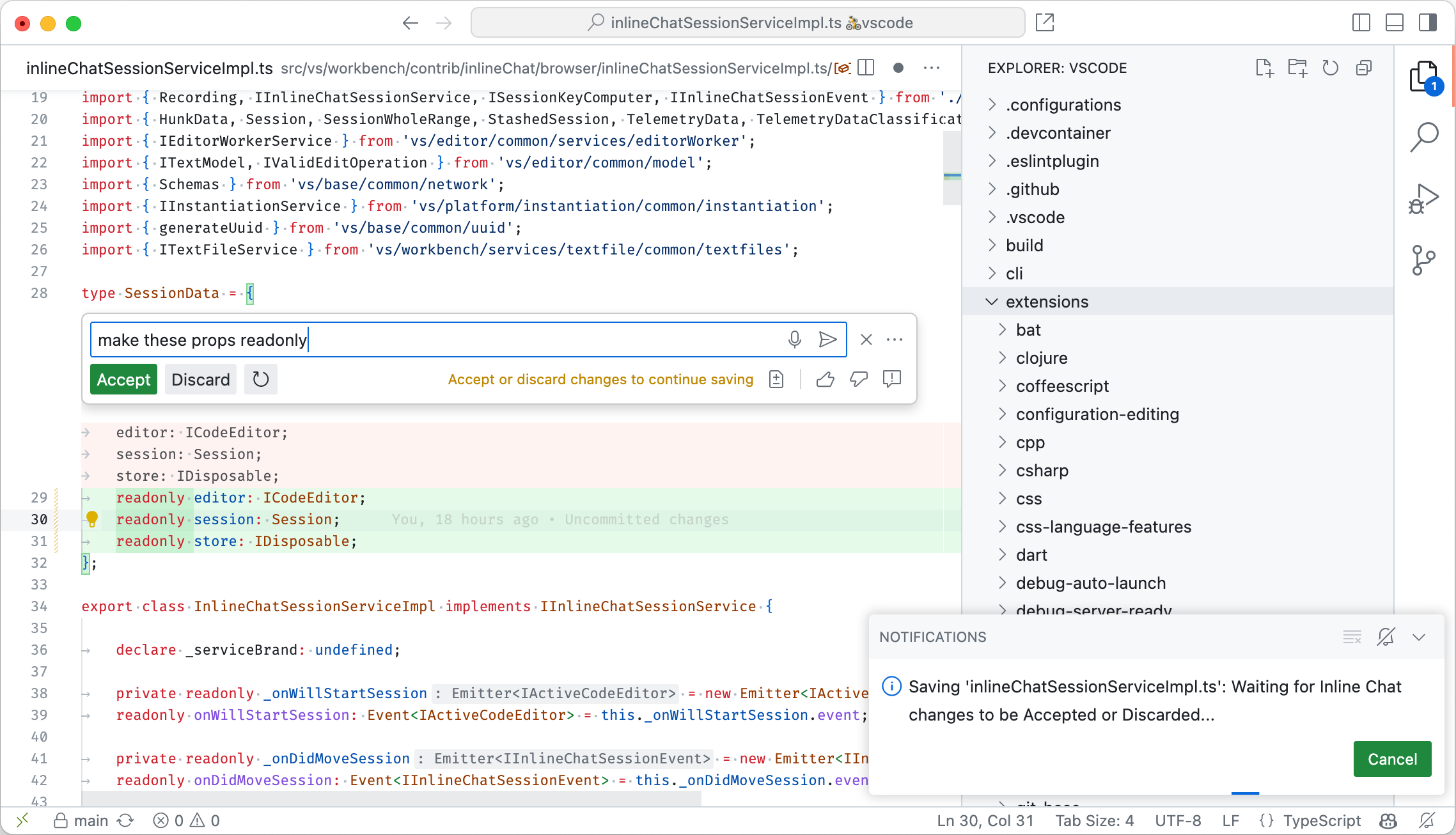
Task: Toggle the secondary side bar visibility
Action: point(1427,22)
